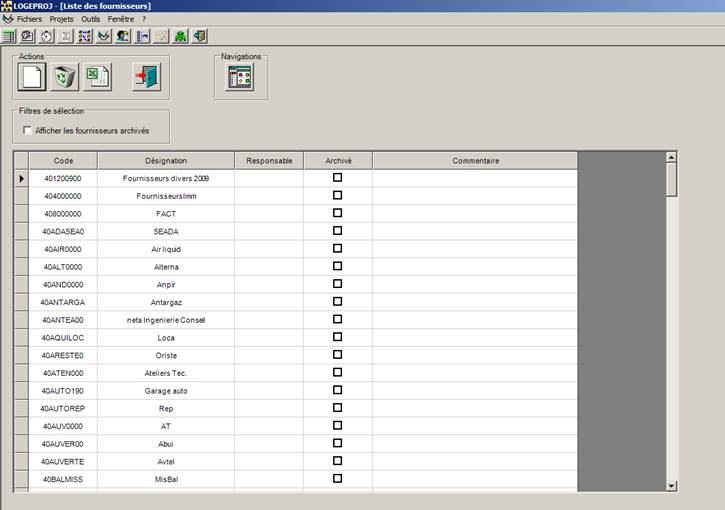Viewport: 725px width, 510px height.
Task: Tick the Archivé checkbox for Garage auto
Action: (x=337, y=390)
